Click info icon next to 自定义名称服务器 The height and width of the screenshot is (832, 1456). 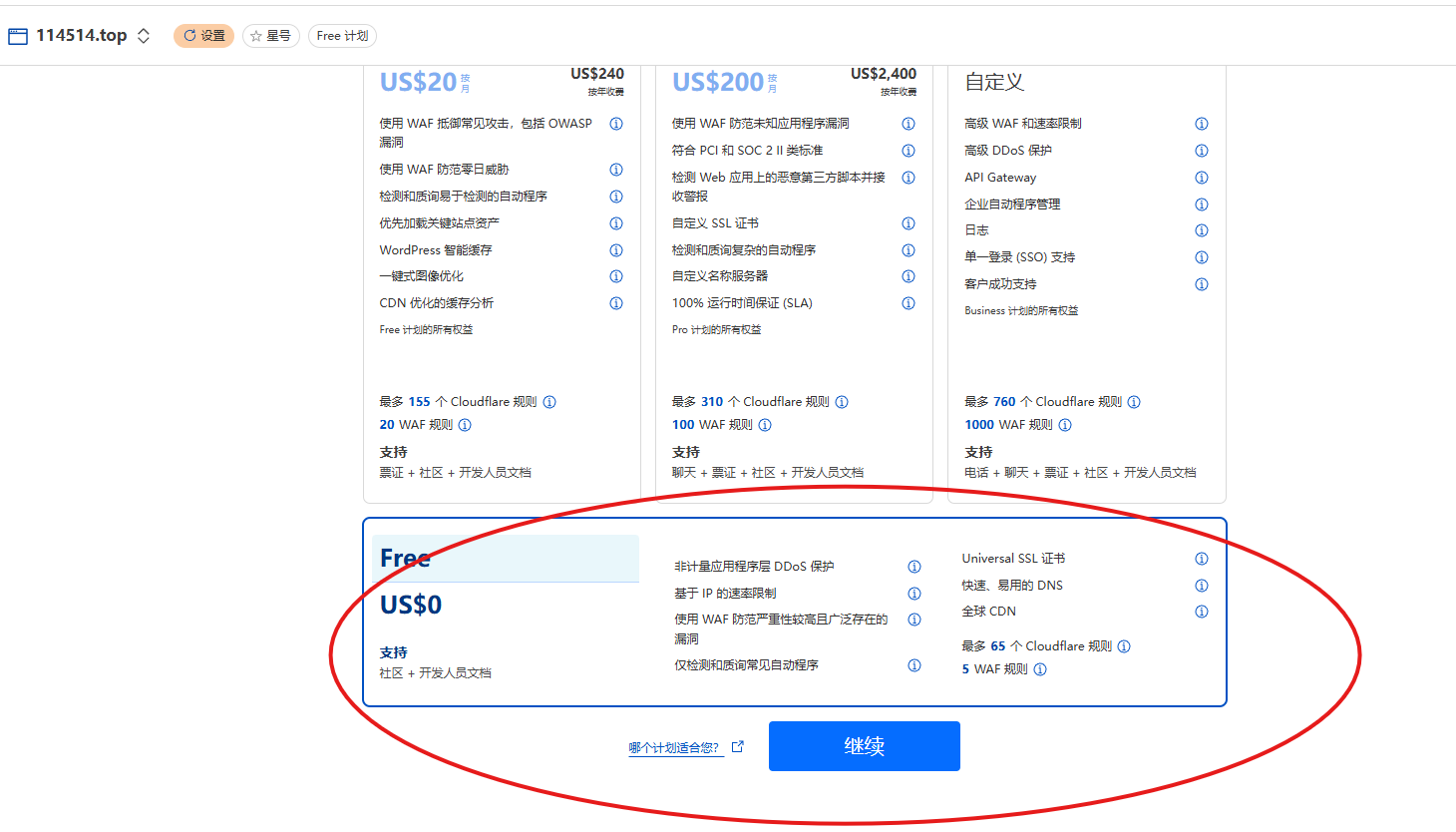(909, 276)
